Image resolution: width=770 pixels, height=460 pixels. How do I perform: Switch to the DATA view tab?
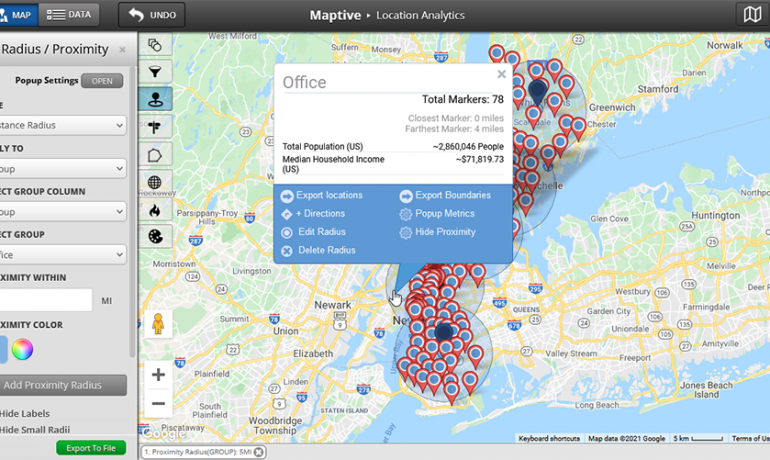coord(69,15)
